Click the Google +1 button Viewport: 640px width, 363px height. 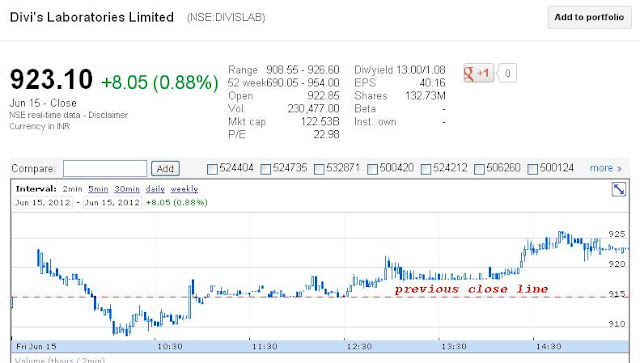point(478,73)
